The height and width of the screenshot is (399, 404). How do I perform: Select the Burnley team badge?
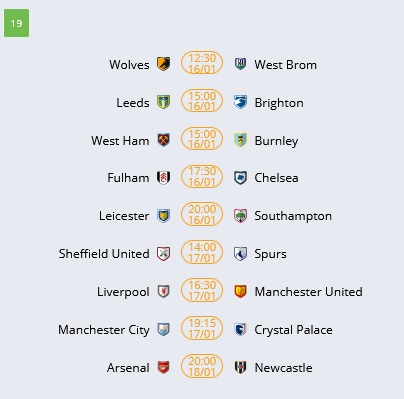[240, 140]
